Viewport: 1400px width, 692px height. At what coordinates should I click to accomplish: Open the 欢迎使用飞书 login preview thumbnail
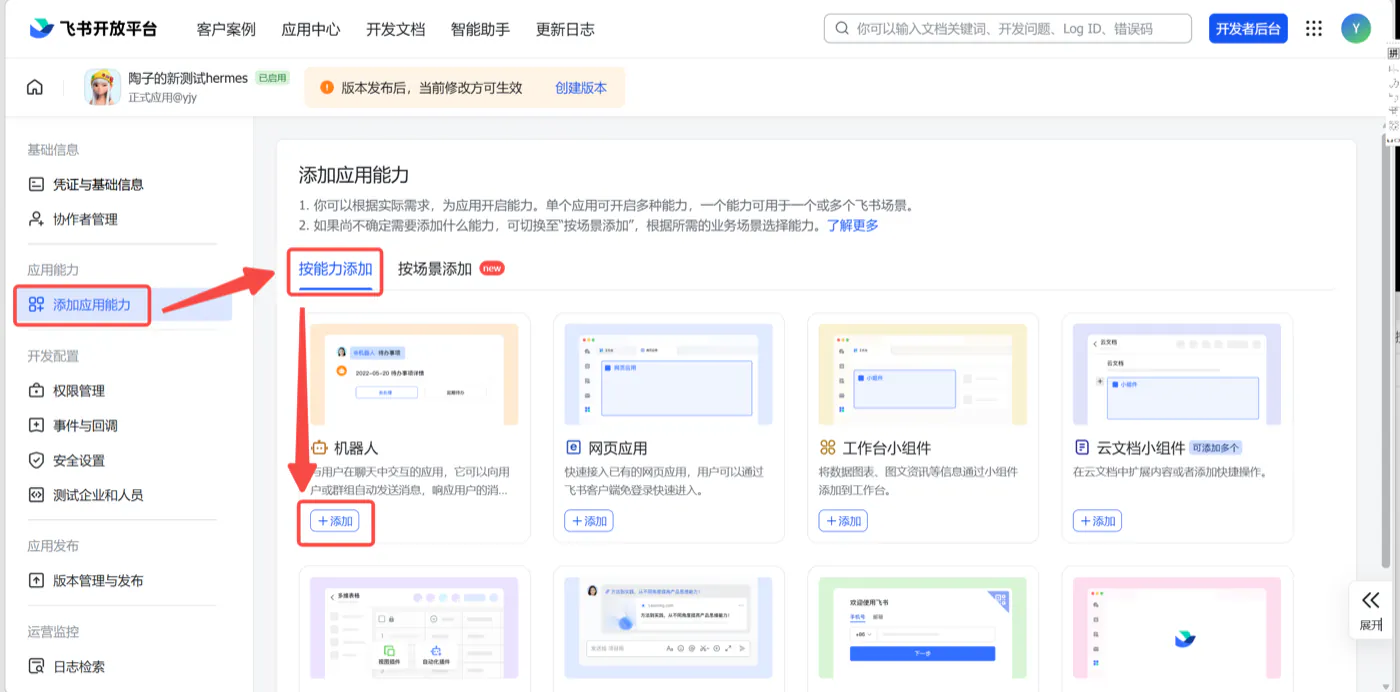pyautogui.click(x=922, y=628)
